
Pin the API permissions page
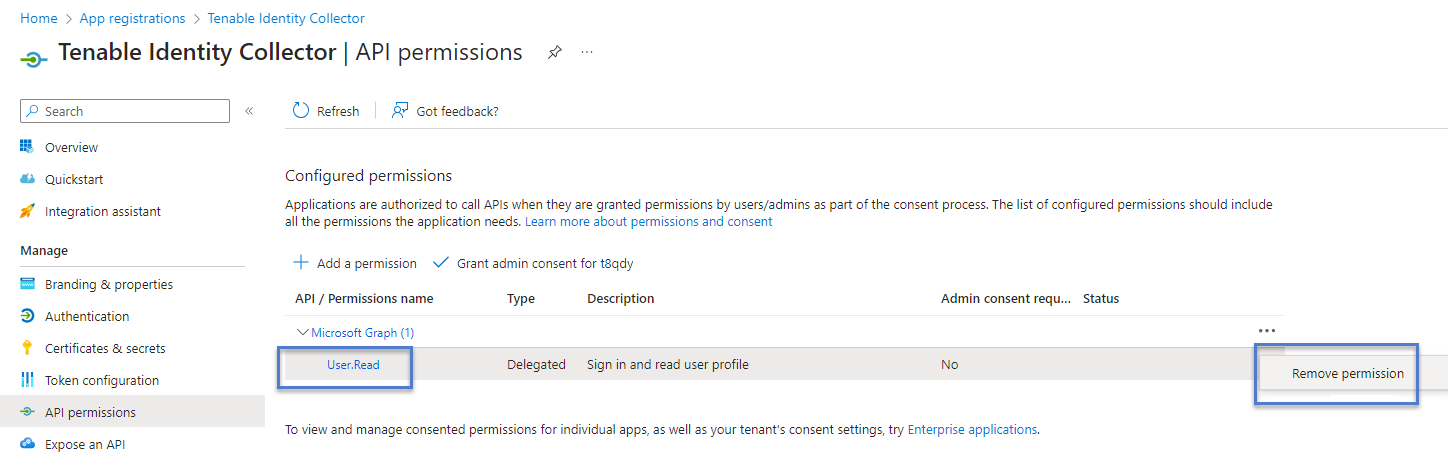coord(554,52)
